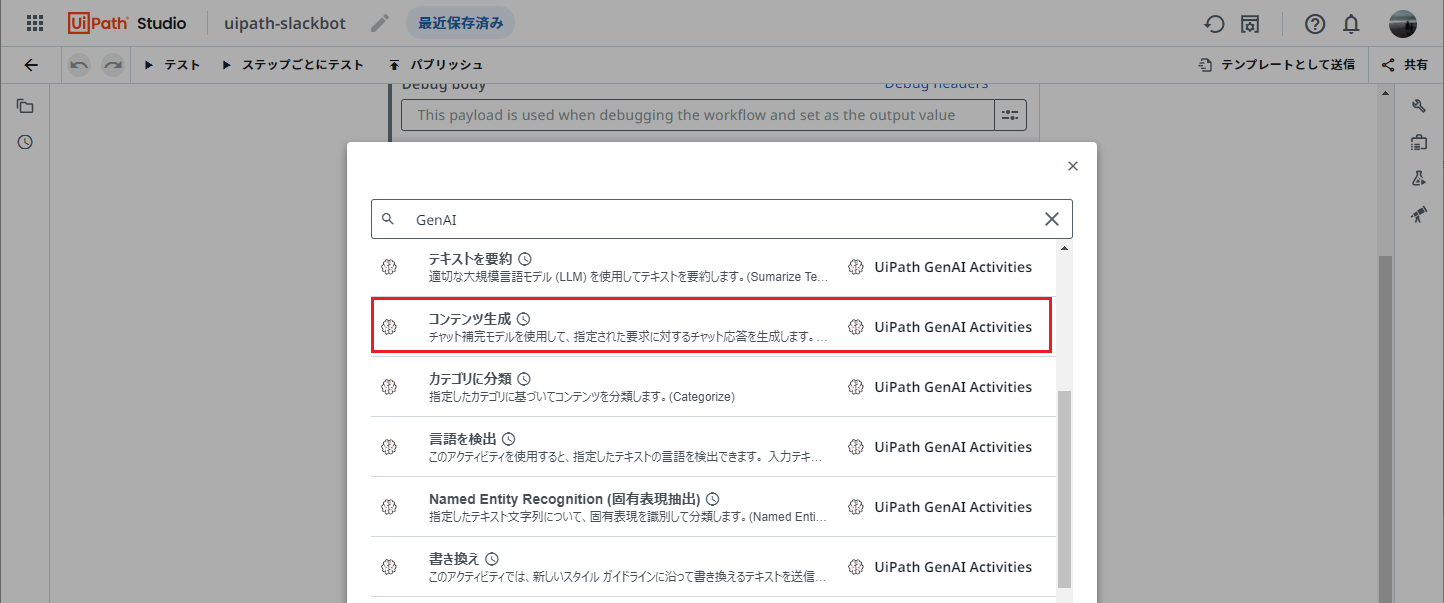Screen dimensions: 1444x603
Task: Click the Debug headers link
Action: [x=936, y=85]
